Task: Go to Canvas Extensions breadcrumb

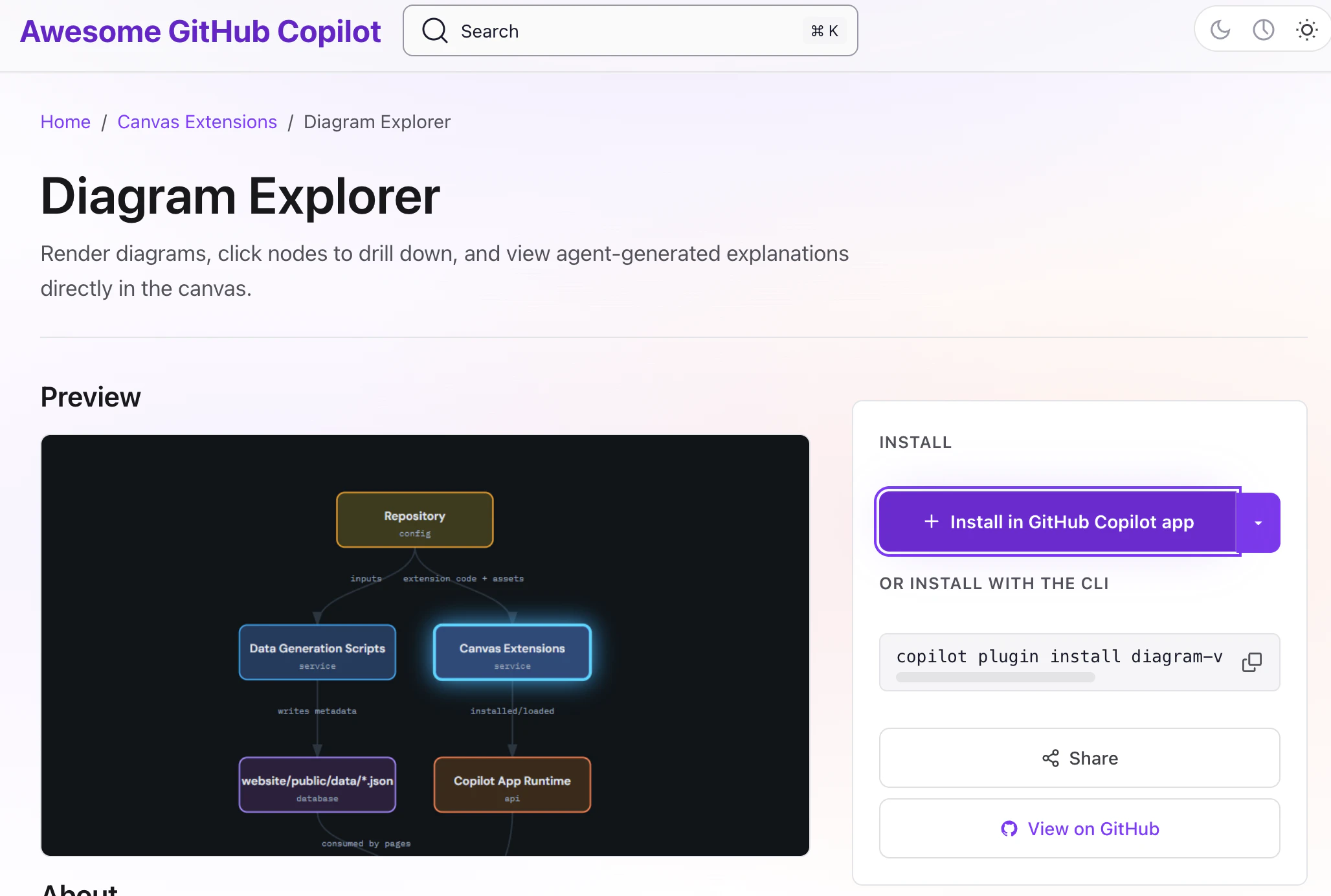Action: pos(197,122)
